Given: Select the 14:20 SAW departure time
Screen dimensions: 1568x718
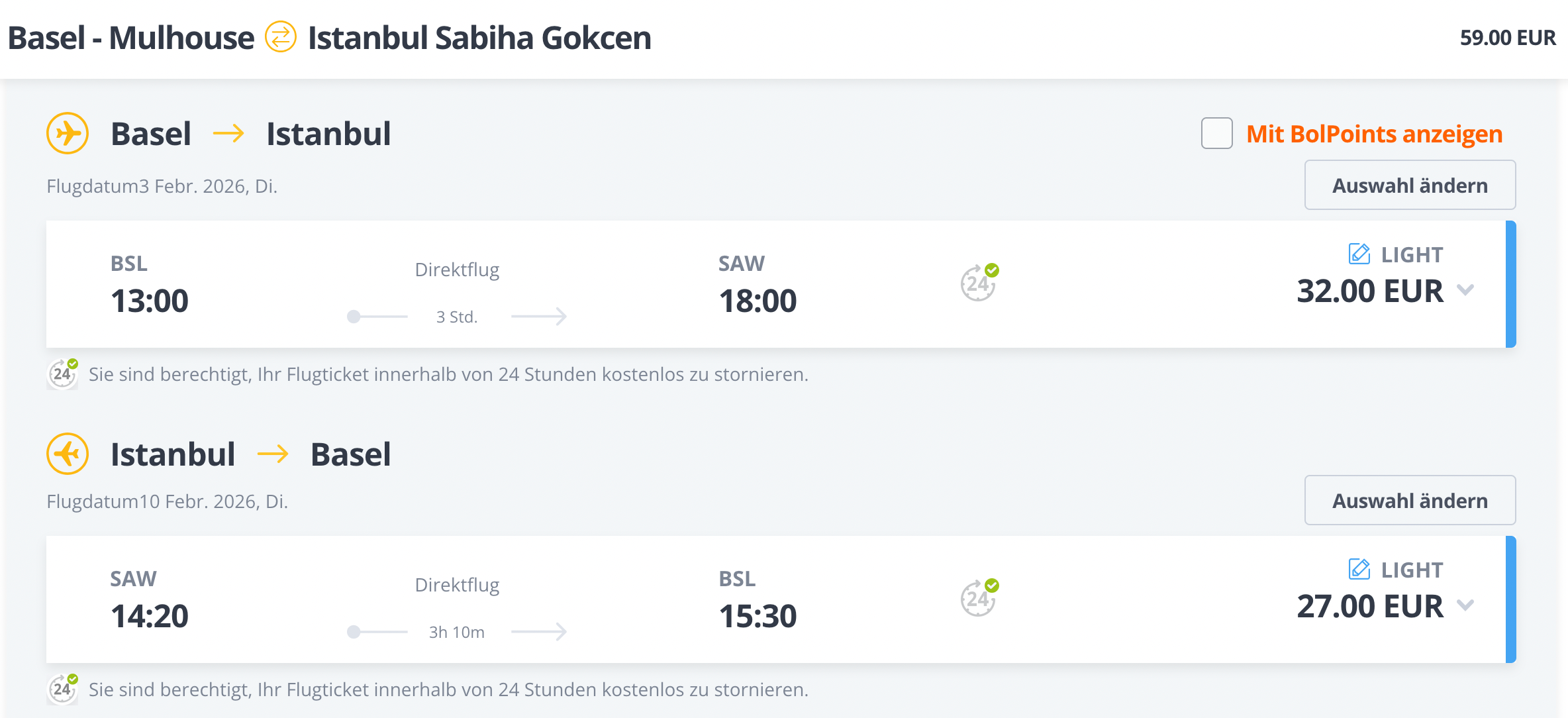Looking at the screenshot, I should tap(150, 616).
